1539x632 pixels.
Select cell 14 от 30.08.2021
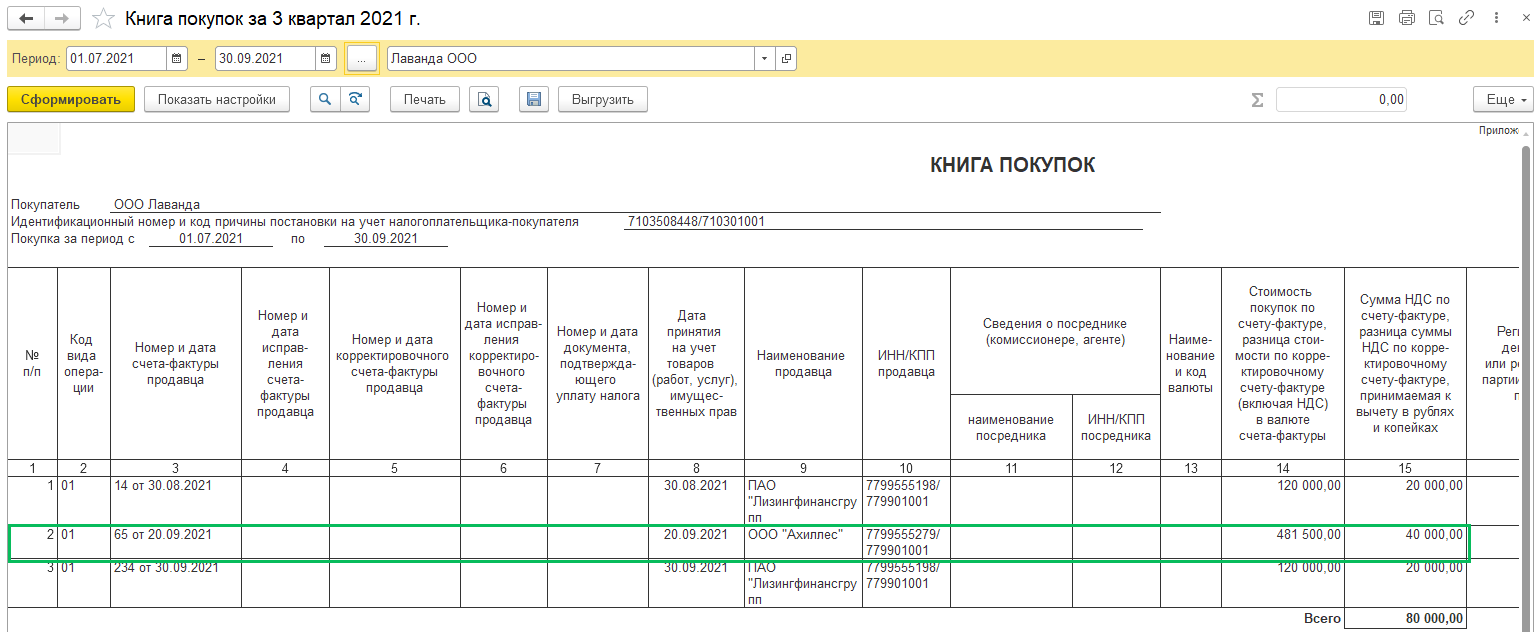pyautogui.click(x=175, y=501)
